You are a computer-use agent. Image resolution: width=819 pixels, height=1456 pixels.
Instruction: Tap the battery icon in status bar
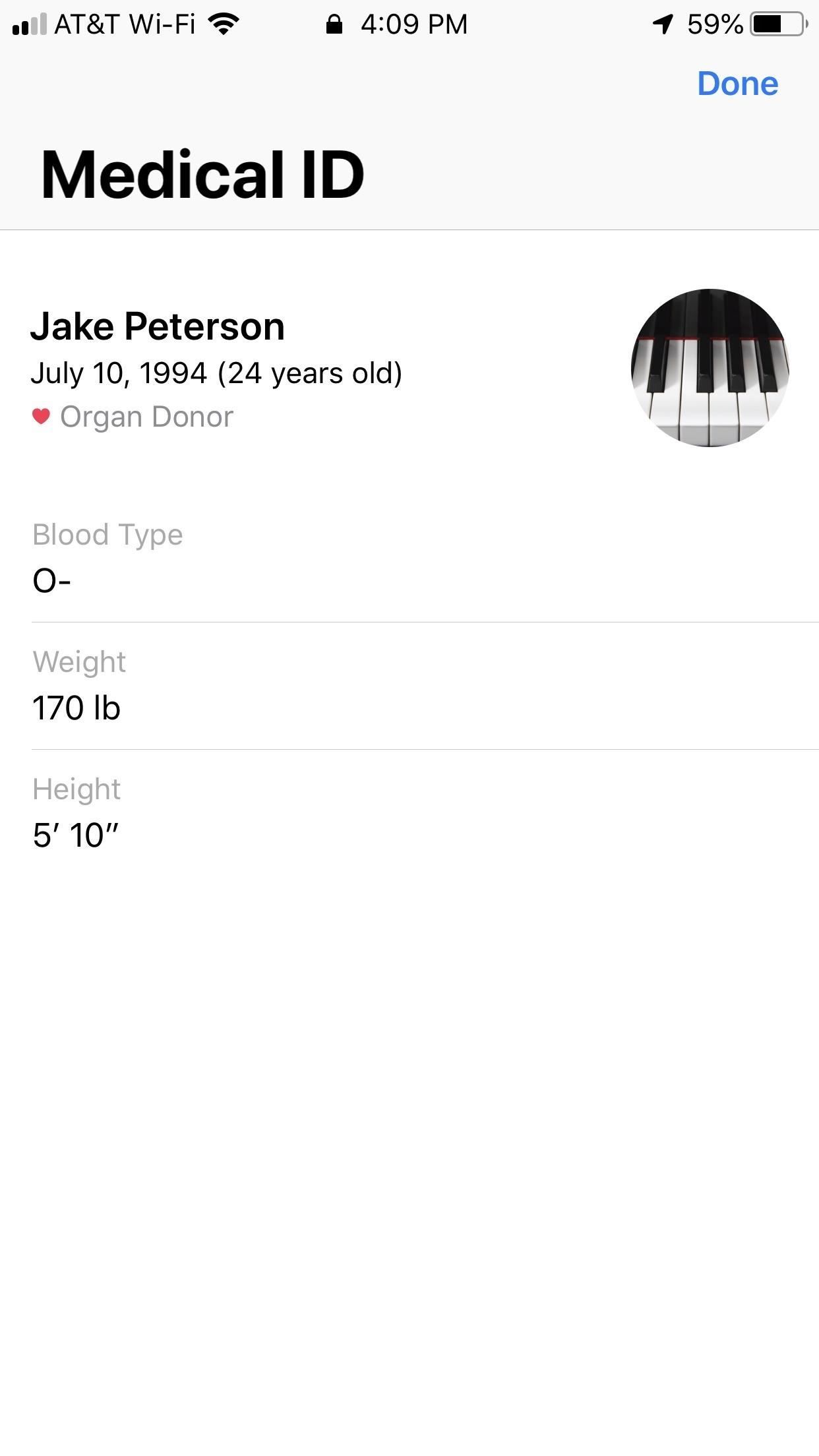[779, 24]
